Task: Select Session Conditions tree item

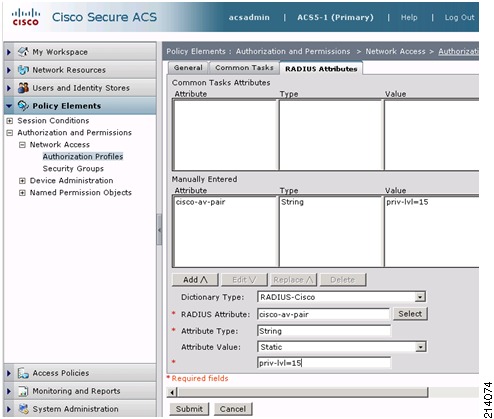Action: pos(53,120)
